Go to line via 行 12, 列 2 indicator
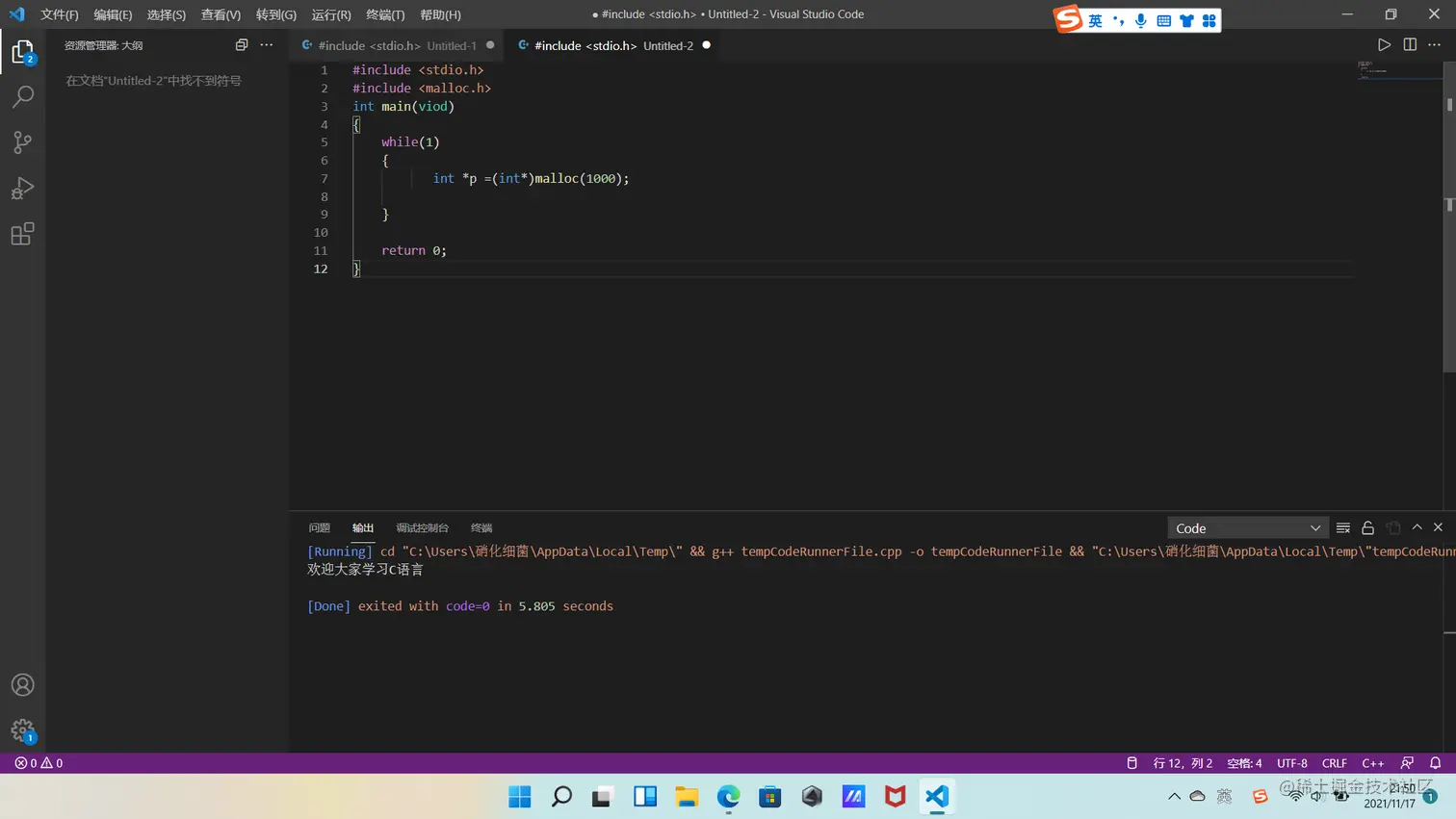1456x819 pixels. (1183, 763)
